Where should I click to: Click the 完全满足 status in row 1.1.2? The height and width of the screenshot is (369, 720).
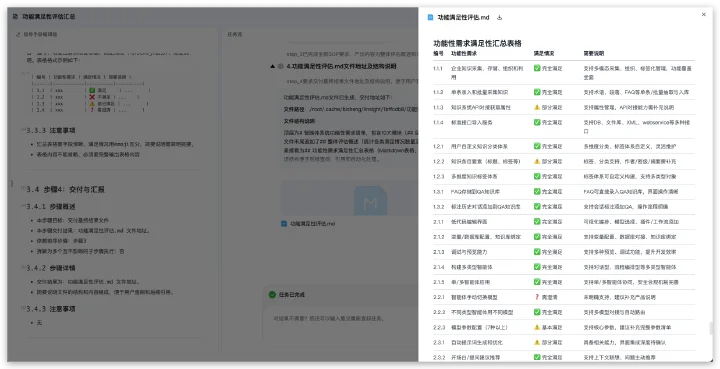[x=548, y=92]
